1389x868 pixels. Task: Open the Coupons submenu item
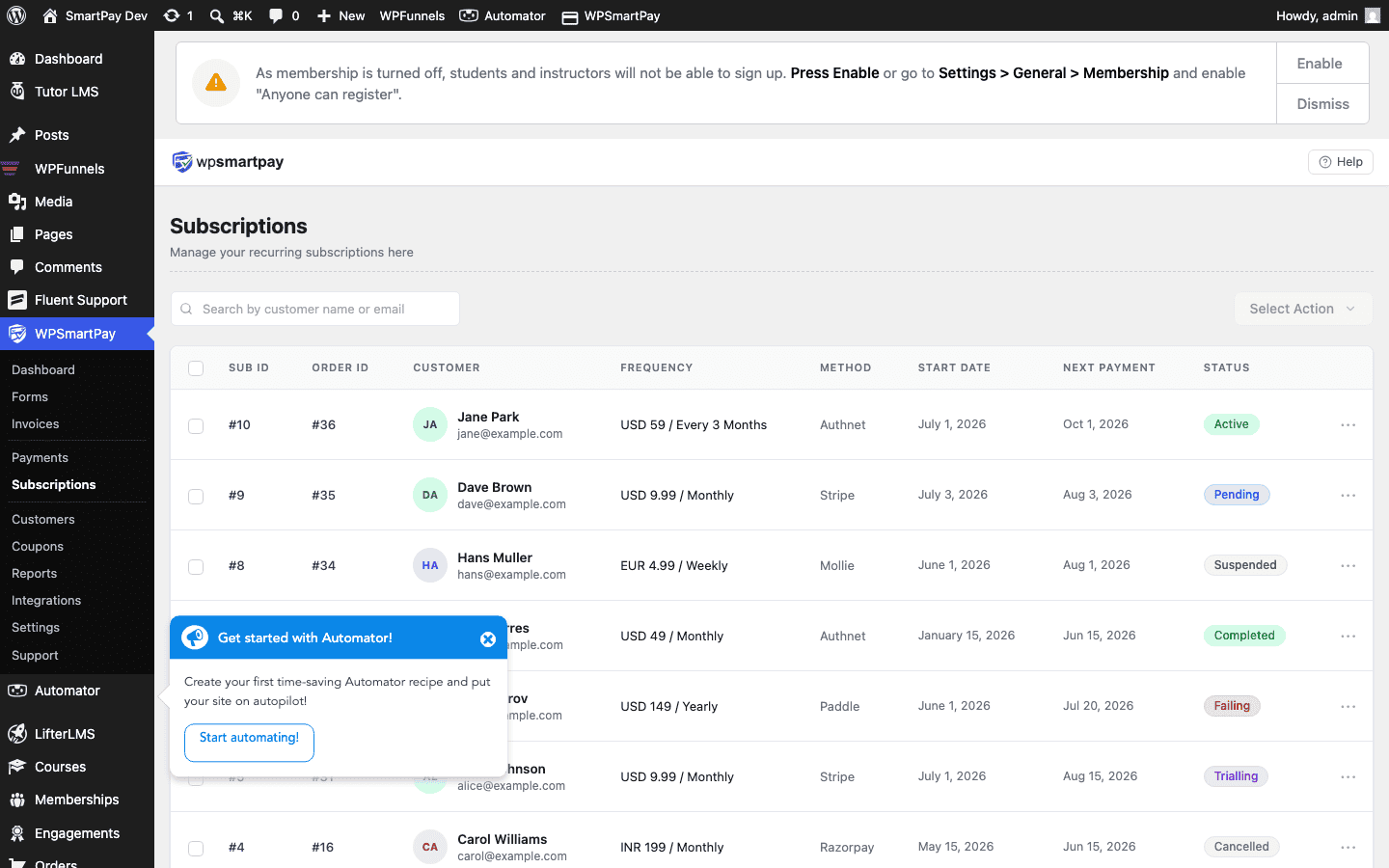[x=38, y=546]
